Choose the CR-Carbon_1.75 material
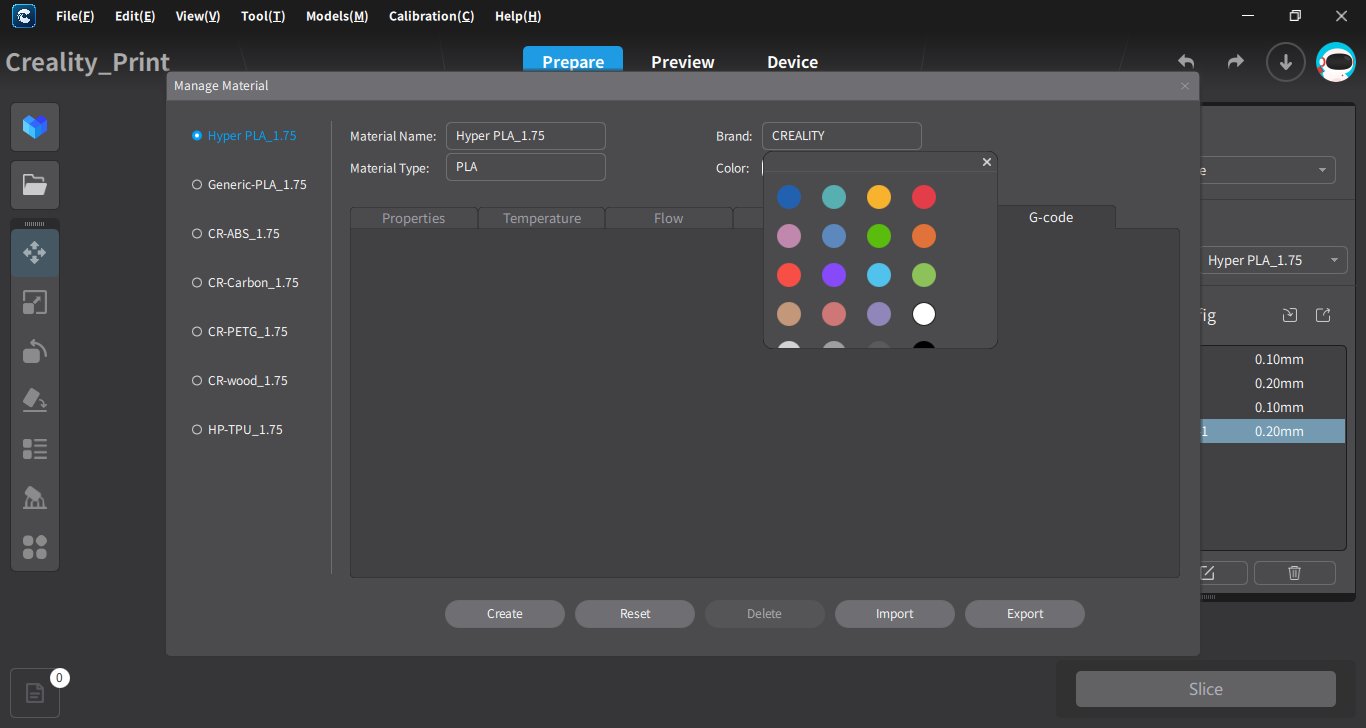 (x=245, y=283)
